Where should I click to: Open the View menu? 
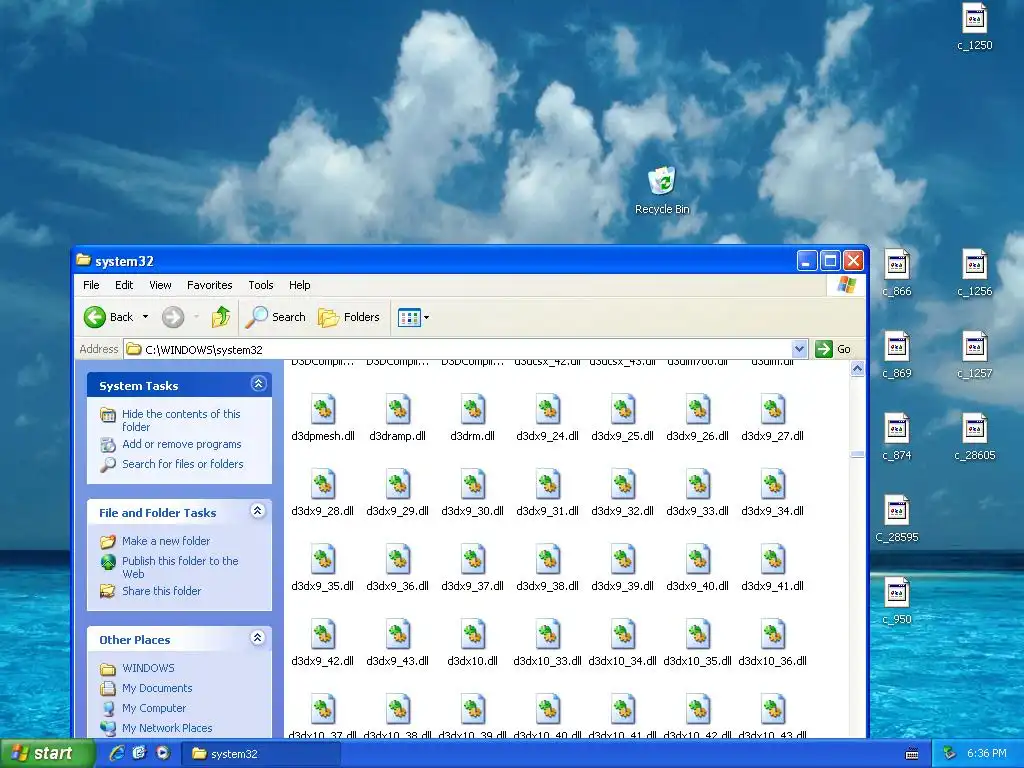pyautogui.click(x=160, y=285)
